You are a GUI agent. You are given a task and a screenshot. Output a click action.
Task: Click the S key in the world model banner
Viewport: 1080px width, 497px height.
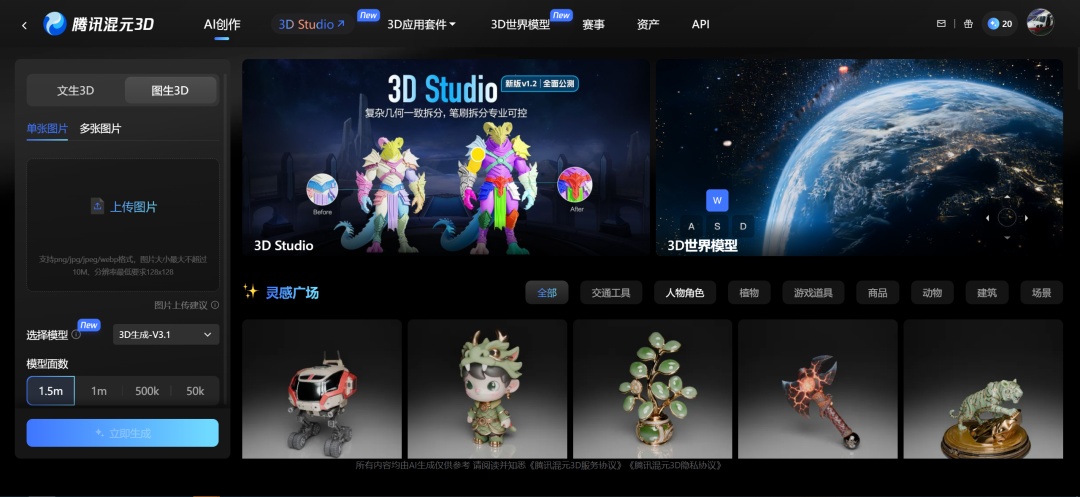tap(717, 226)
